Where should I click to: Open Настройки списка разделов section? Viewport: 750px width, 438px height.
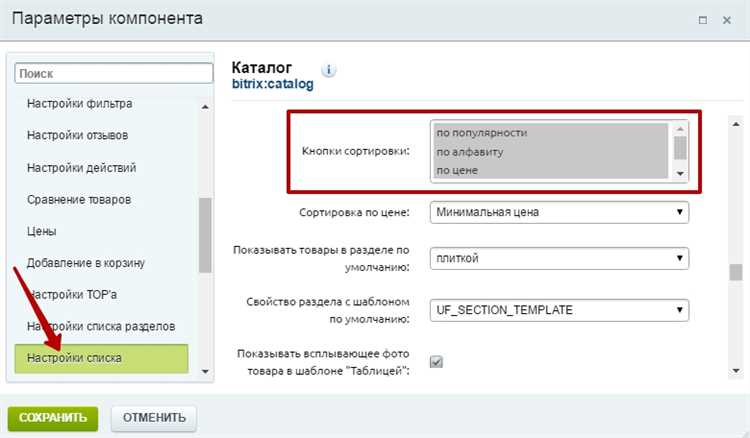click(x=101, y=327)
